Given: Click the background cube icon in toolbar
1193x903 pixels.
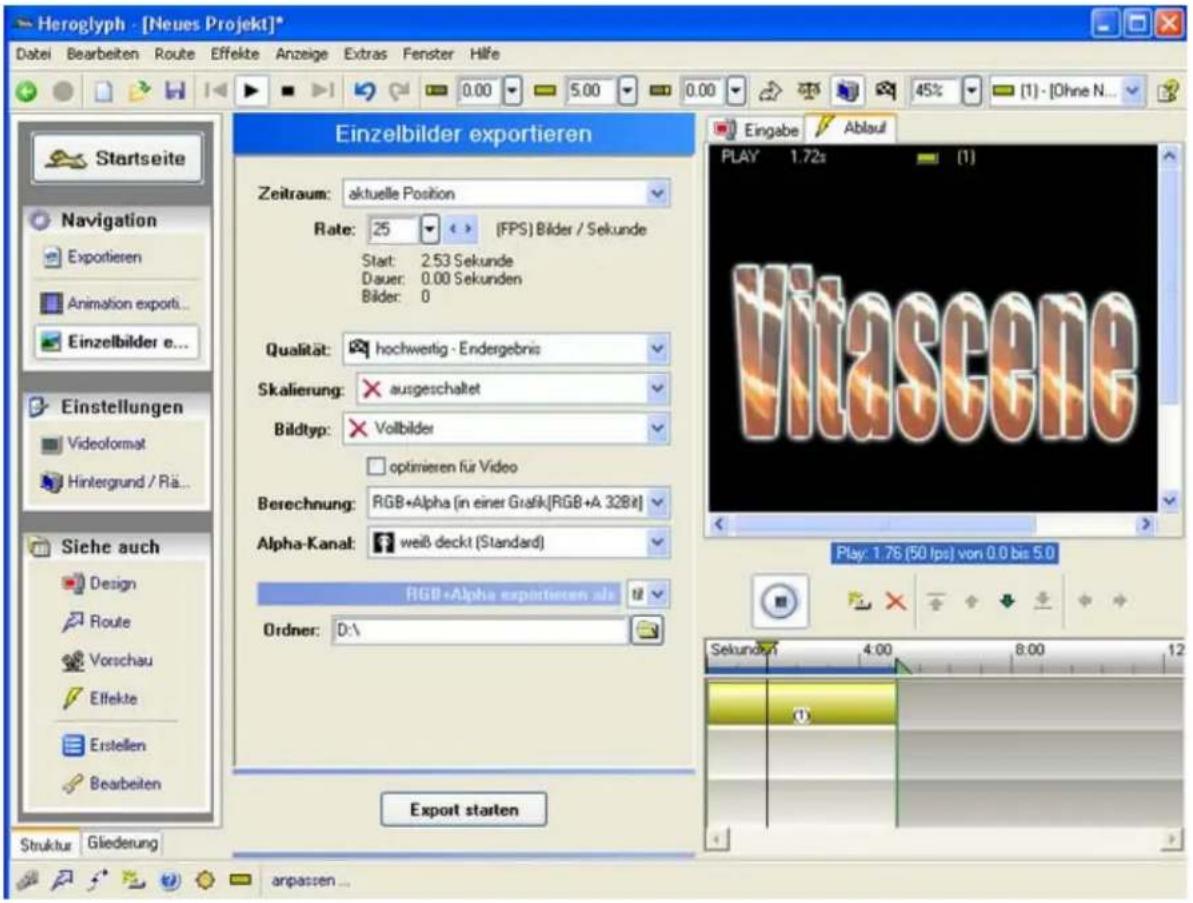Looking at the screenshot, I should coord(848,91).
